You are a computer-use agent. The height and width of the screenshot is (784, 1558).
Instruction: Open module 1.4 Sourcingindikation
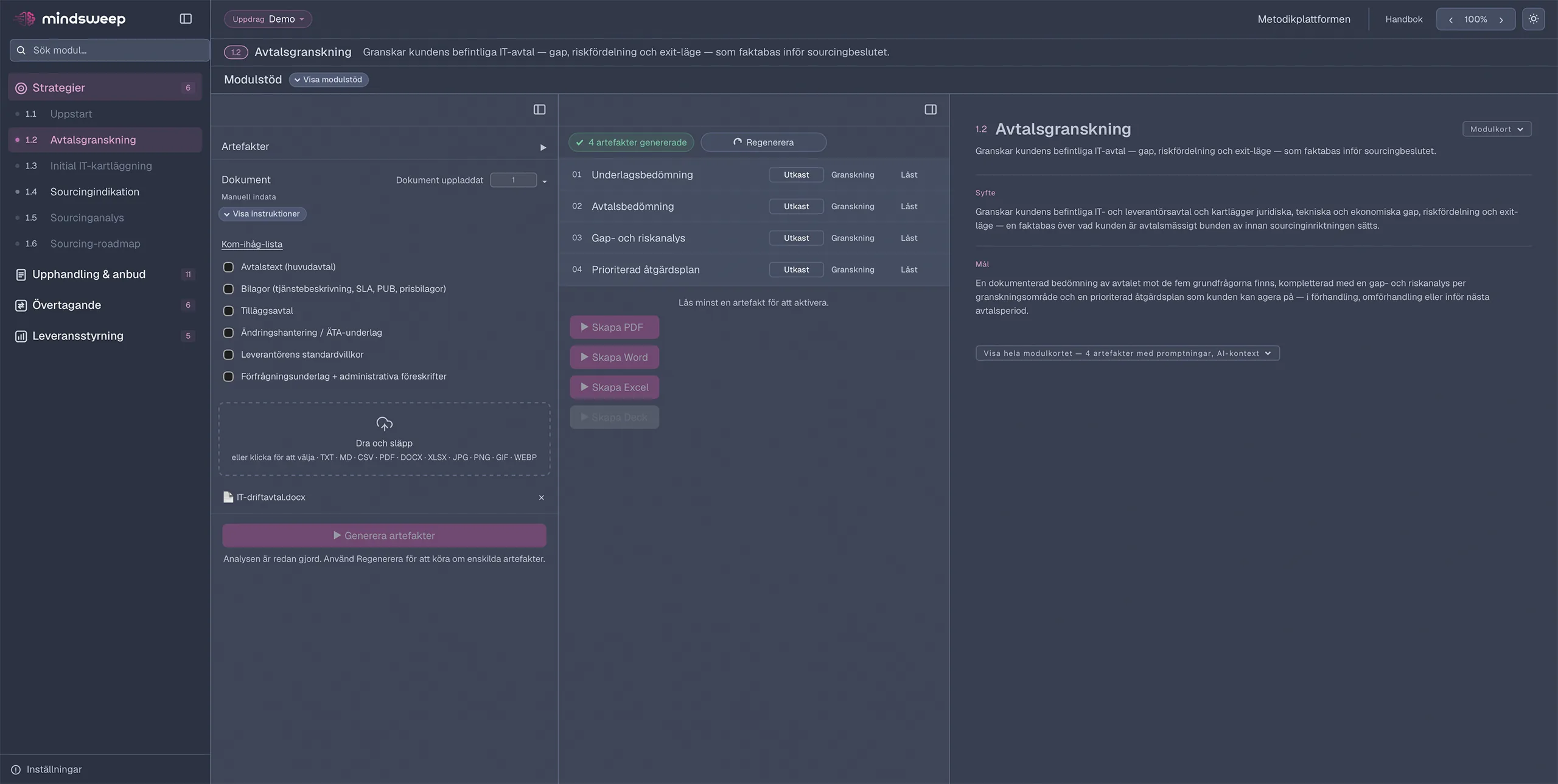(105, 192)
